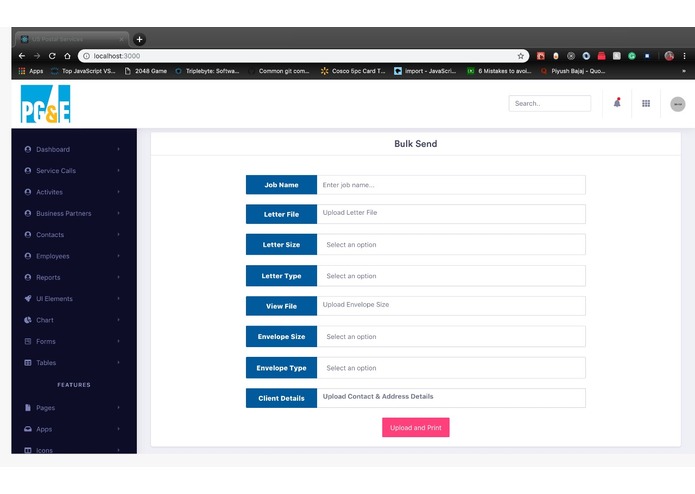Click the site info icon in address bar
The image size is (695, 494).
pos(86,56)
